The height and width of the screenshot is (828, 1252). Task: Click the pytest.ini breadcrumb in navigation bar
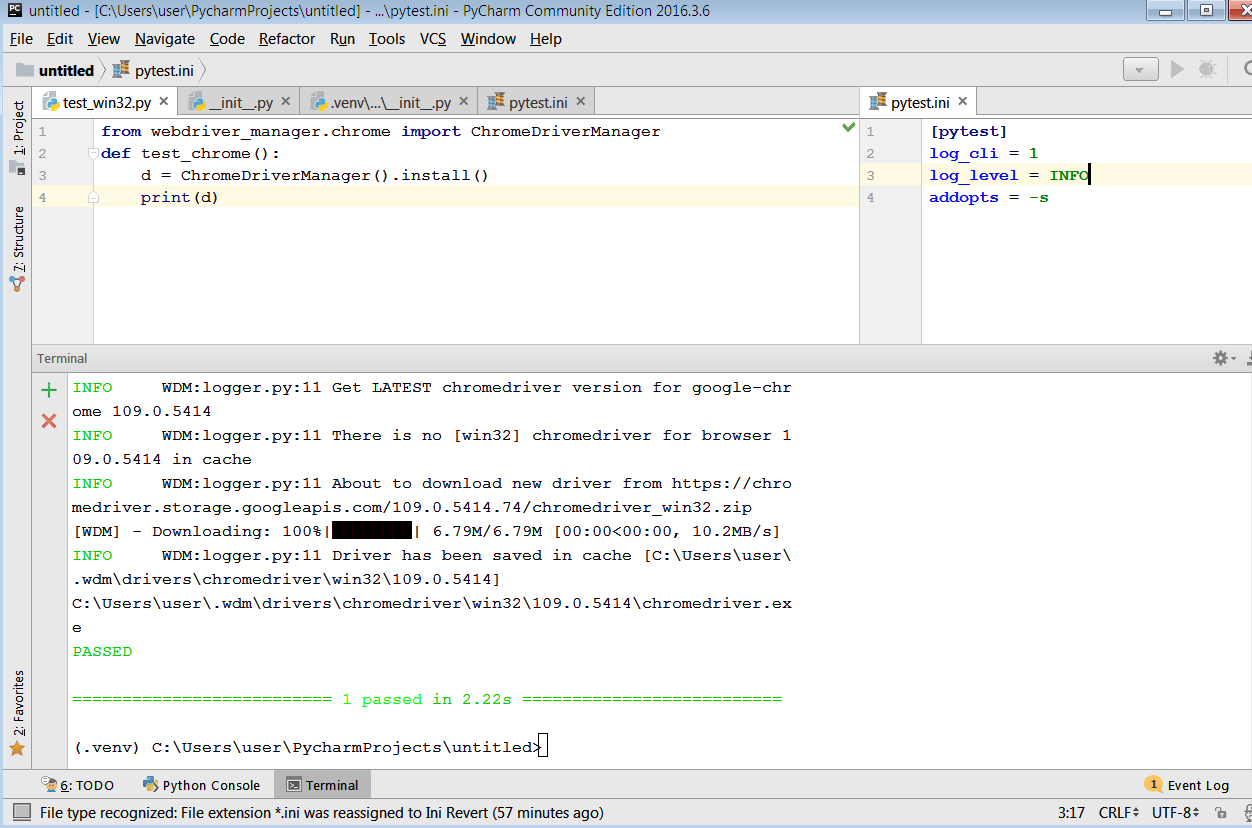pos(154,70)
